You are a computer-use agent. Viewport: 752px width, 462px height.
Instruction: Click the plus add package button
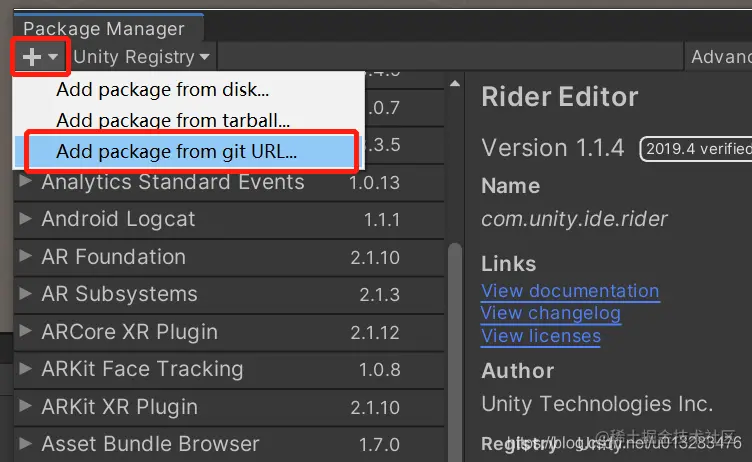point(40,57)
